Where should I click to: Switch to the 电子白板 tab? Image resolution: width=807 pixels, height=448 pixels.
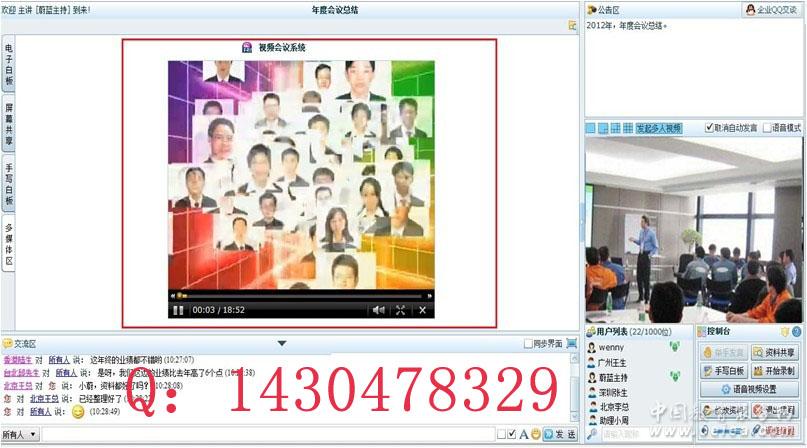[8, 66]
